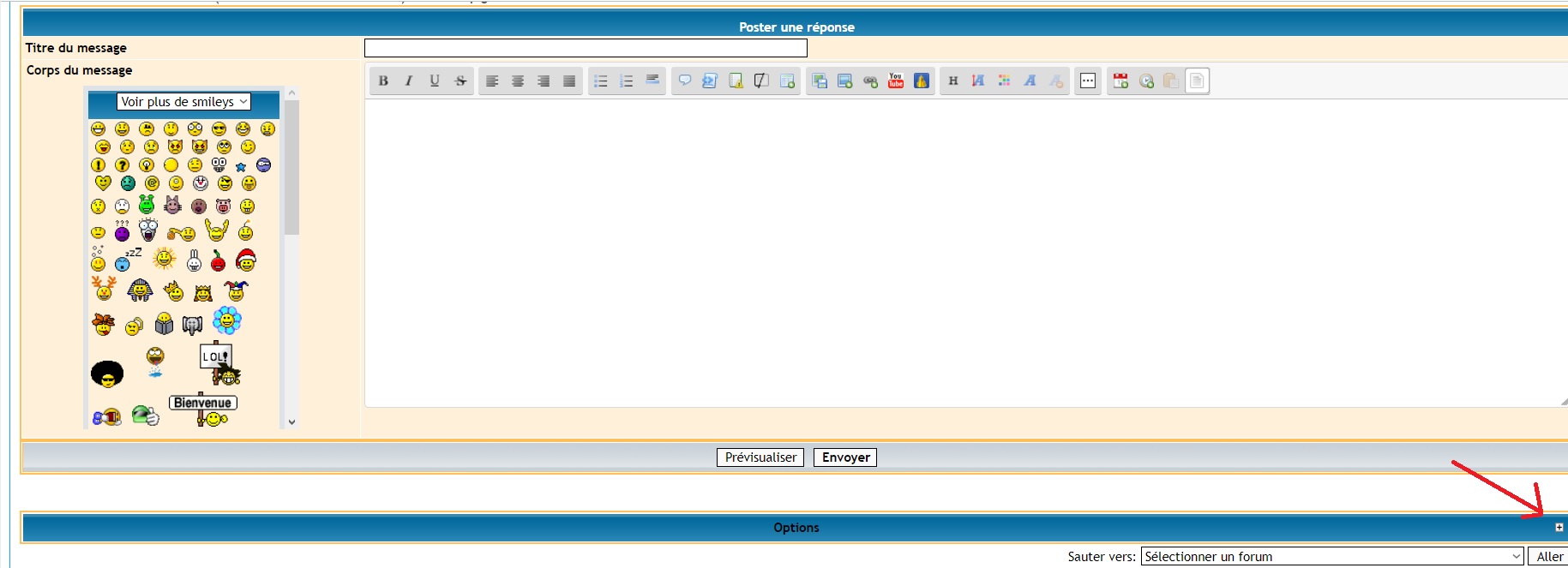
Task: Click the YouTube video insert icon
Action: tap(896, 81)
